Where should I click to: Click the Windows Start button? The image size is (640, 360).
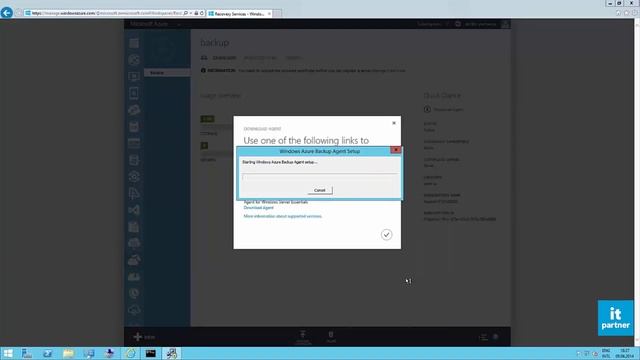pos(7,353)
